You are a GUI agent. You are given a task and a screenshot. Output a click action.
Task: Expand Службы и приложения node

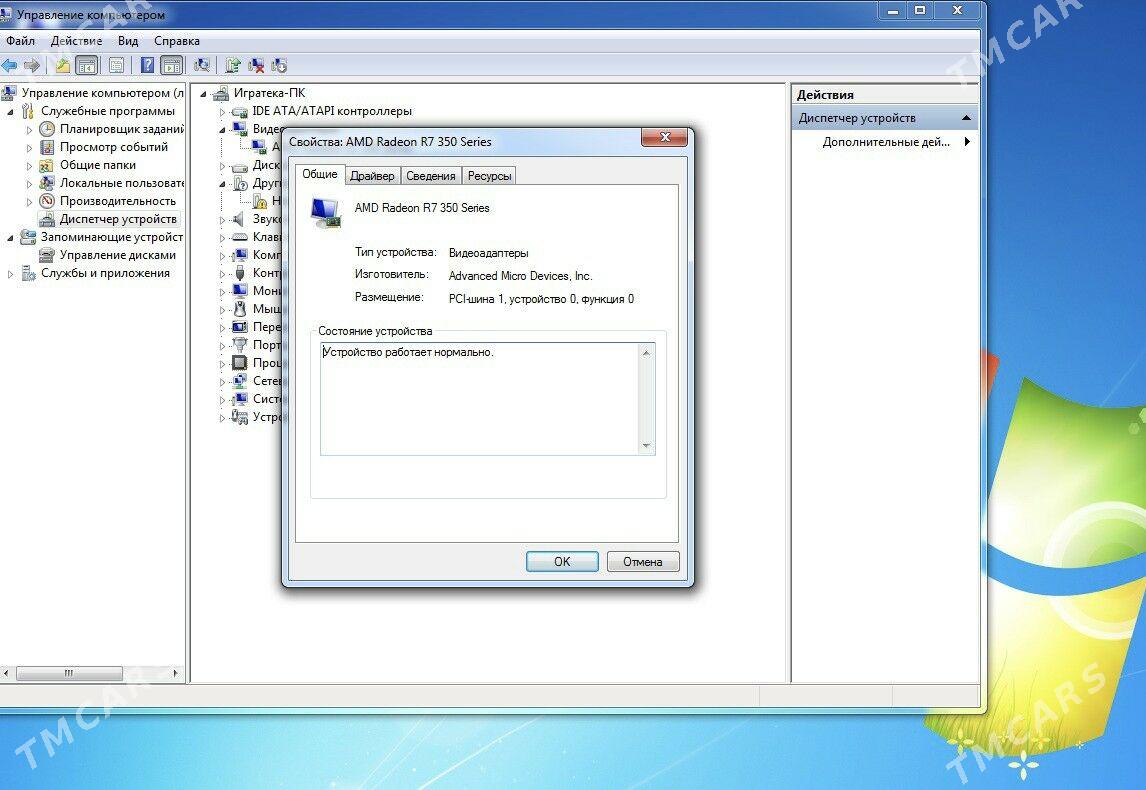point(11,274)
